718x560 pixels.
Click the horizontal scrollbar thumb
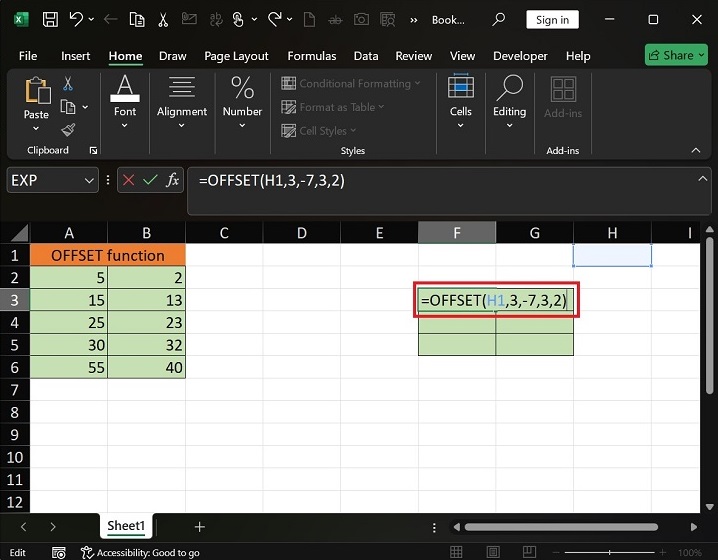click(x=561, y=527)
